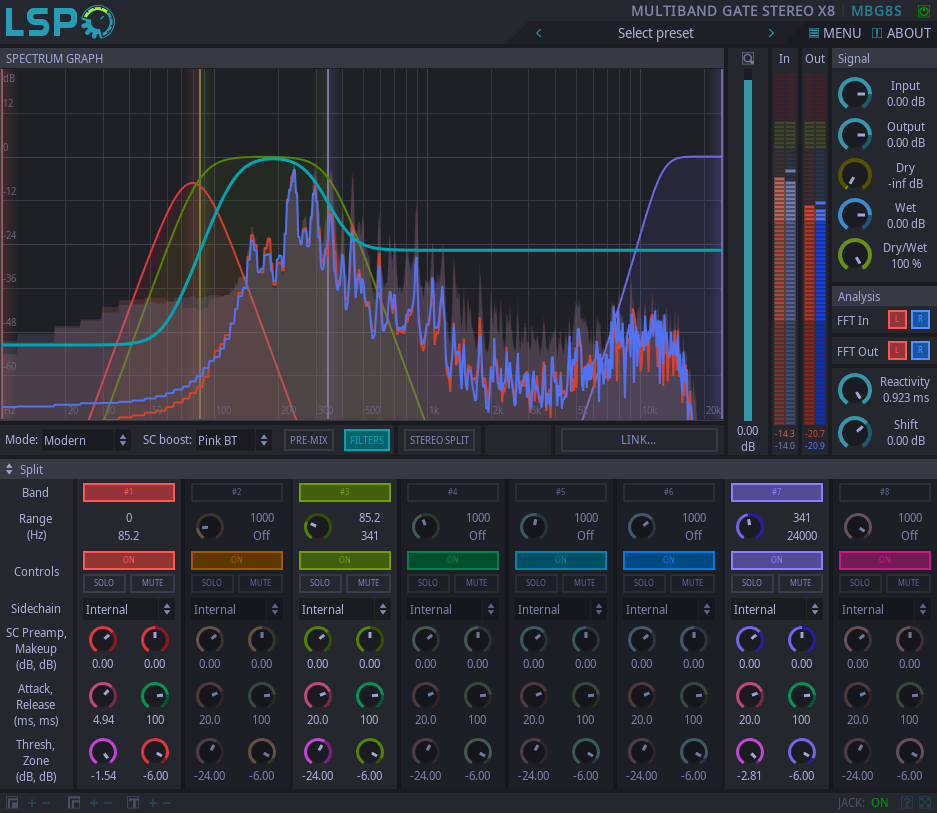
Task: Click the help question mark icon
Action: [x=907, y=802]
